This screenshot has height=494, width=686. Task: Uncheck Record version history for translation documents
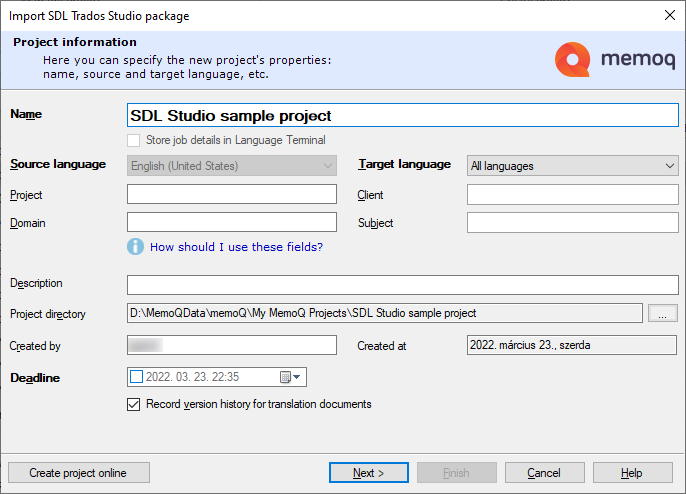pos(134,405)
